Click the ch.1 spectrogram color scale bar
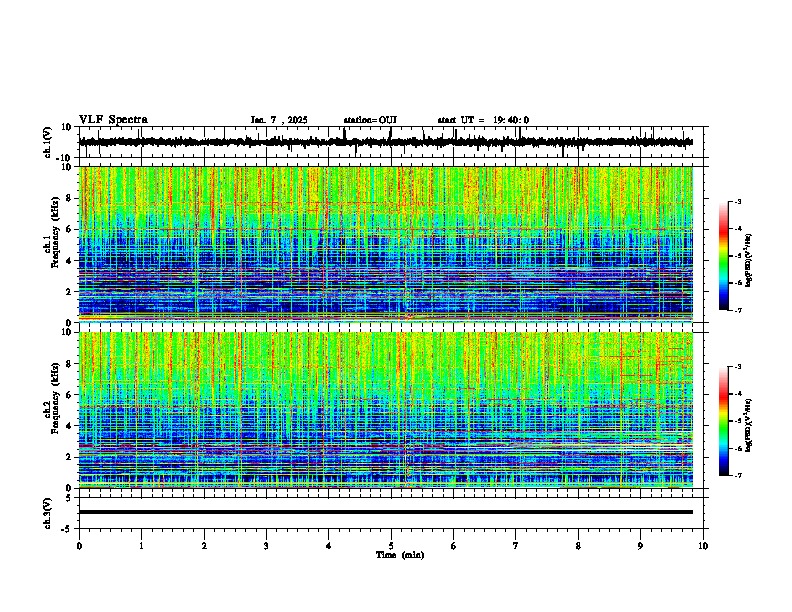Screen dimensions: 792x612 point(723,256)
